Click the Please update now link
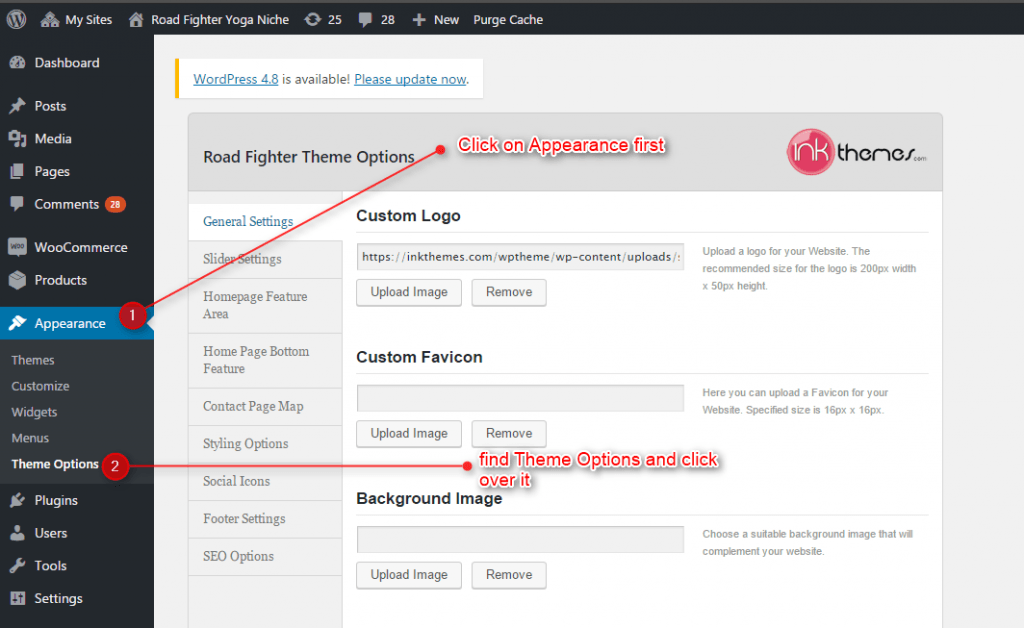 tap(410, 79)
